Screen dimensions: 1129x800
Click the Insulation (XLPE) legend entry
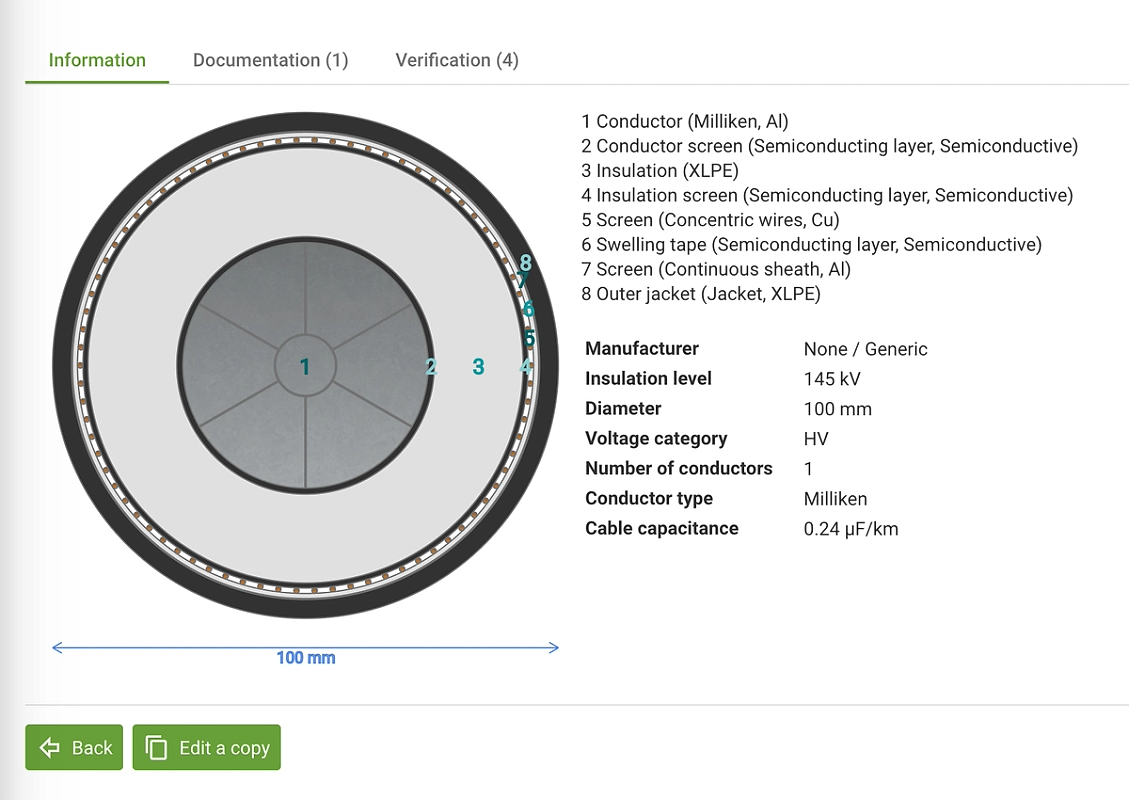click(x=660, y=171)
